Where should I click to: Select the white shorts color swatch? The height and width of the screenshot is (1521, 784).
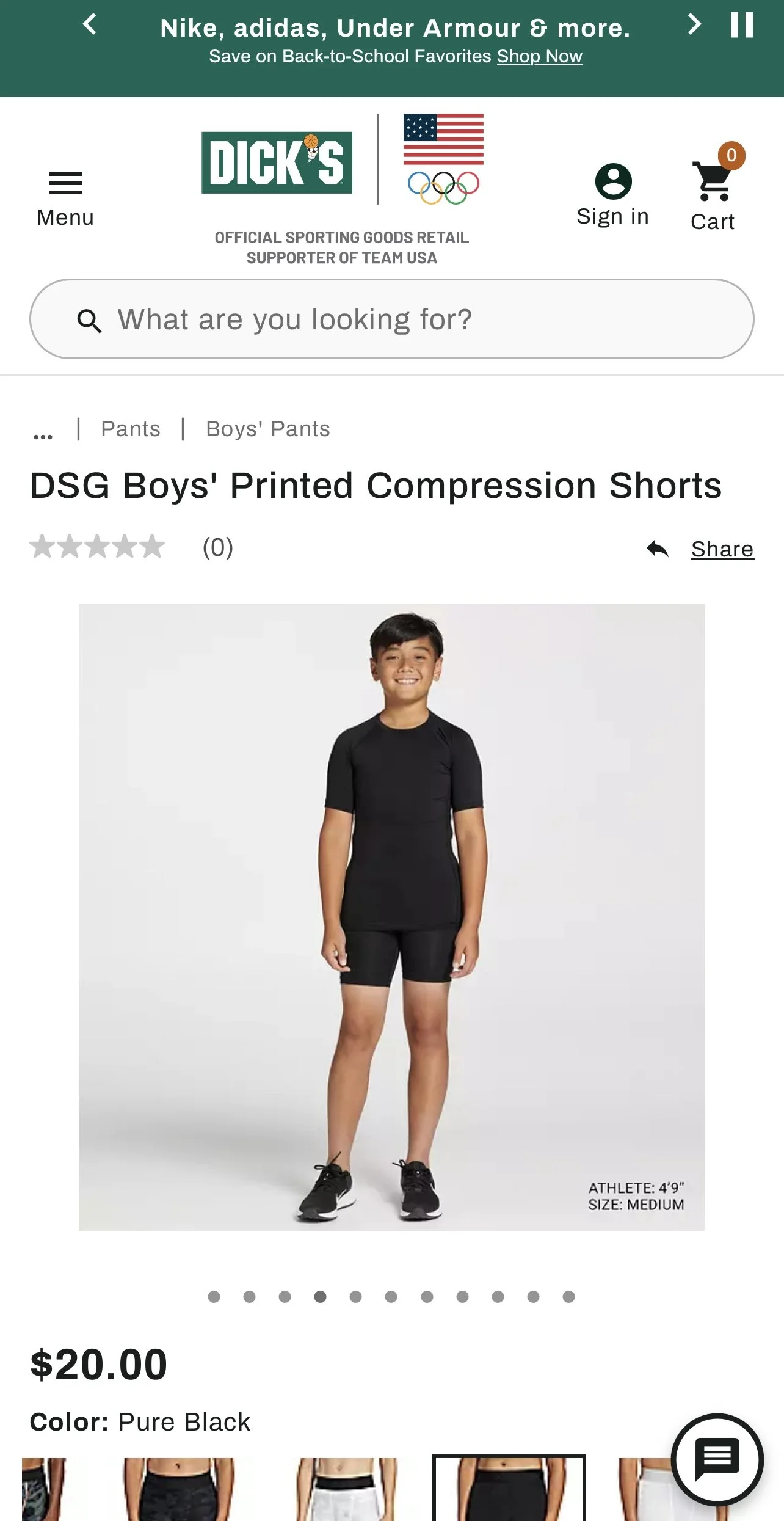(x=345, y=1488)
